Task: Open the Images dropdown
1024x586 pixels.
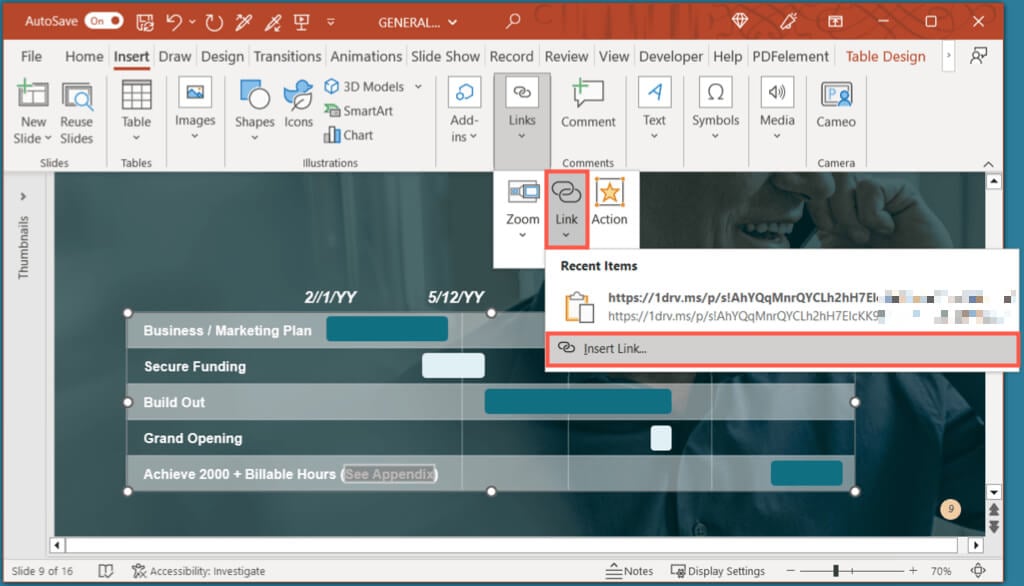Action: 195,109
